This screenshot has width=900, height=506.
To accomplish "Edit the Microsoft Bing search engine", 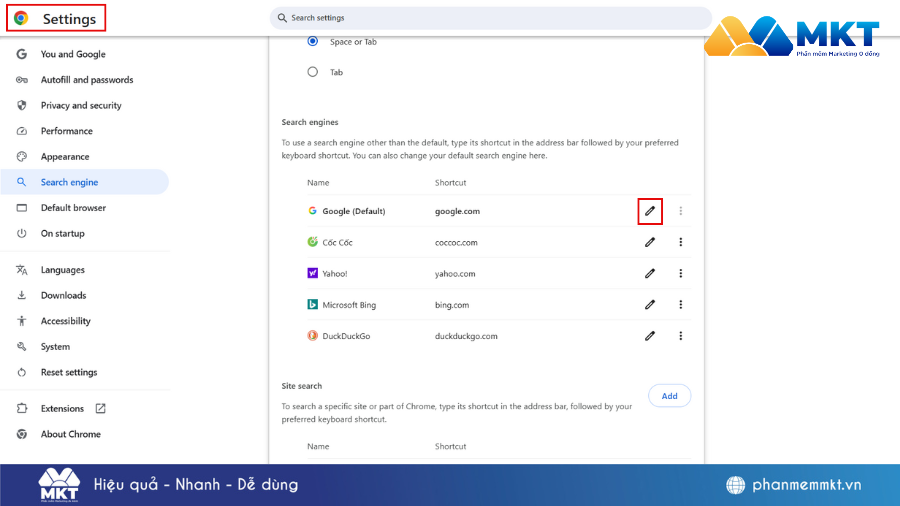I will coord(650,305).
